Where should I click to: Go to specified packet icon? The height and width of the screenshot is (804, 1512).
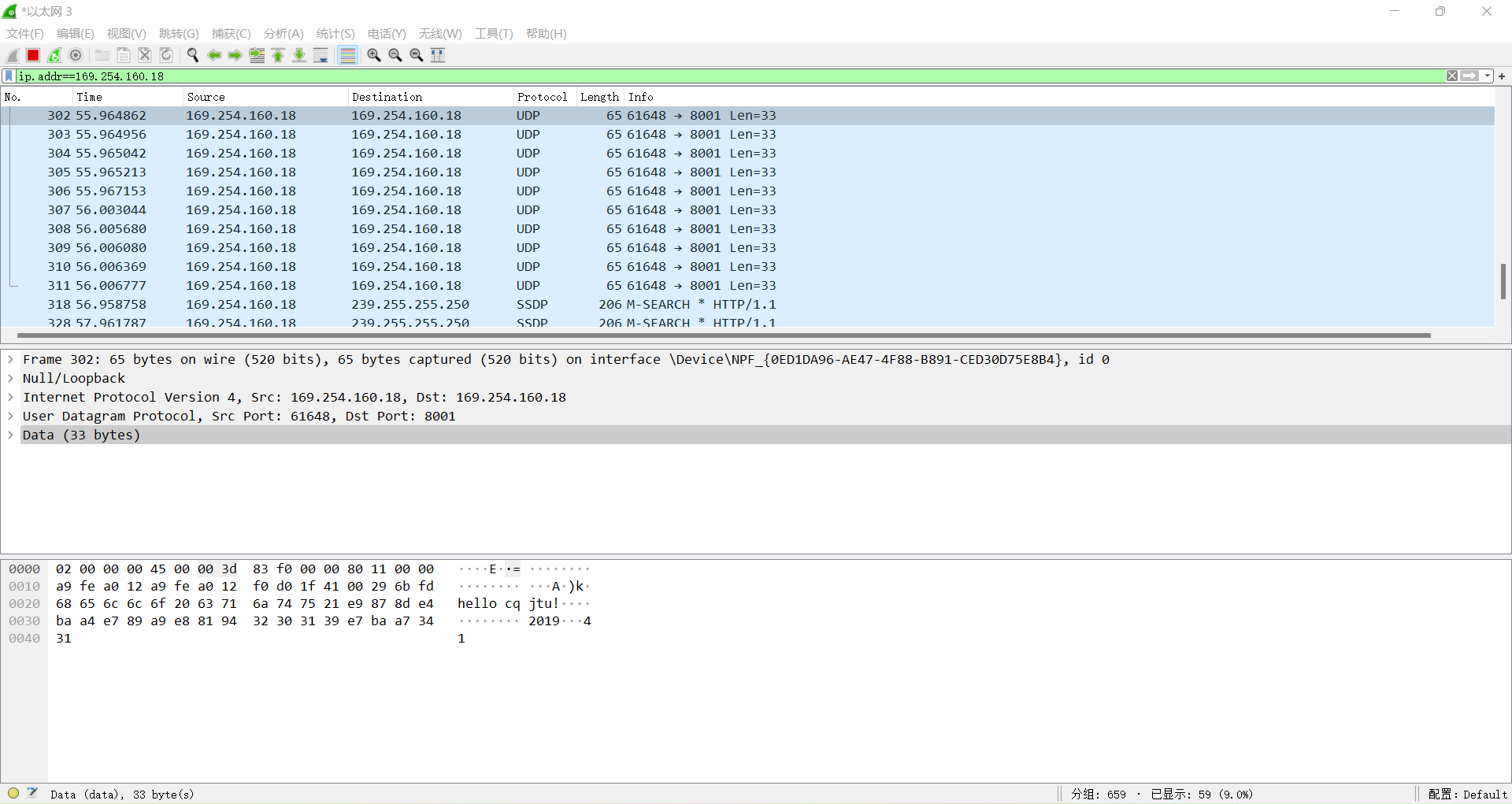click(x=257, y=55)
